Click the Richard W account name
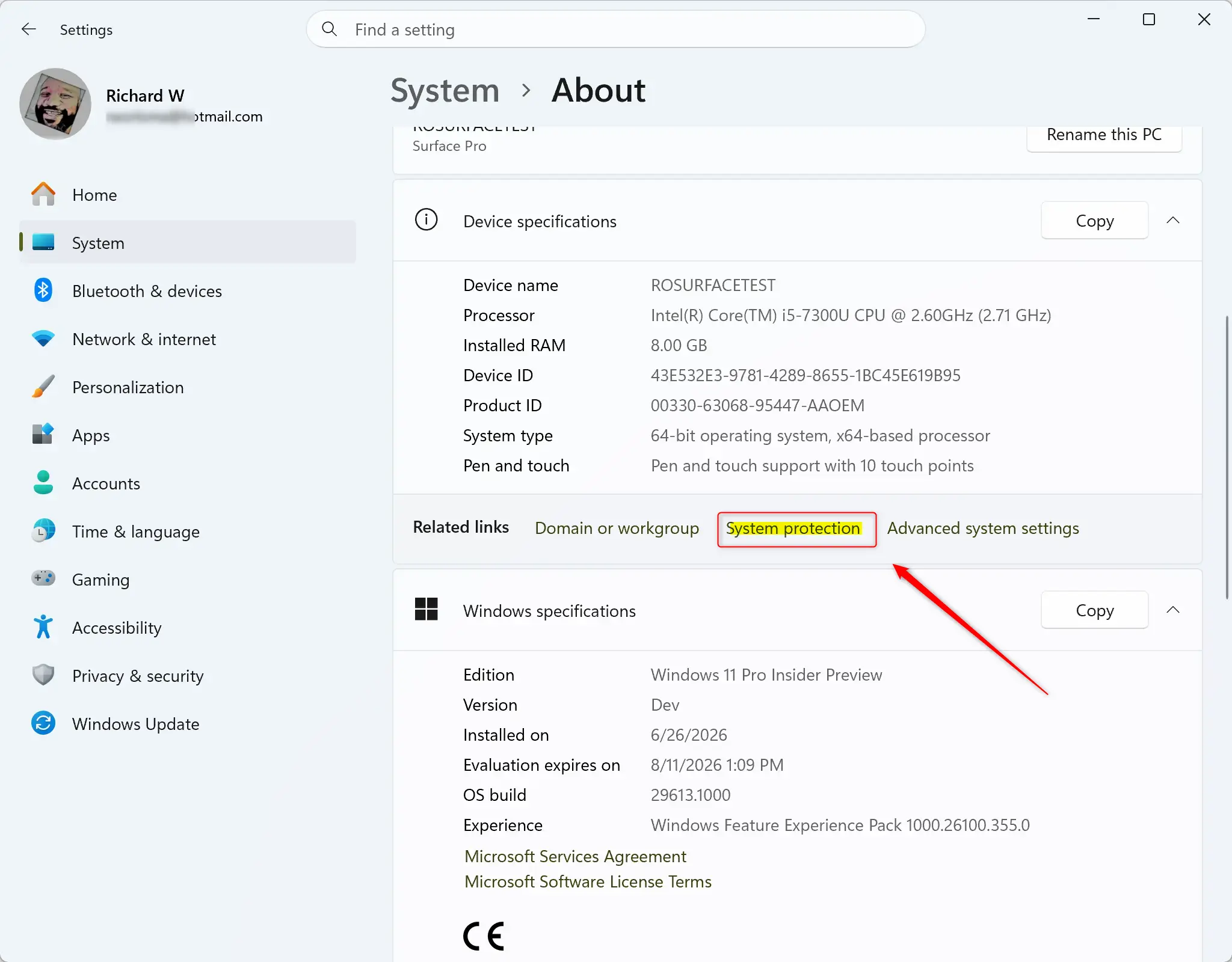 click(145, 96)
